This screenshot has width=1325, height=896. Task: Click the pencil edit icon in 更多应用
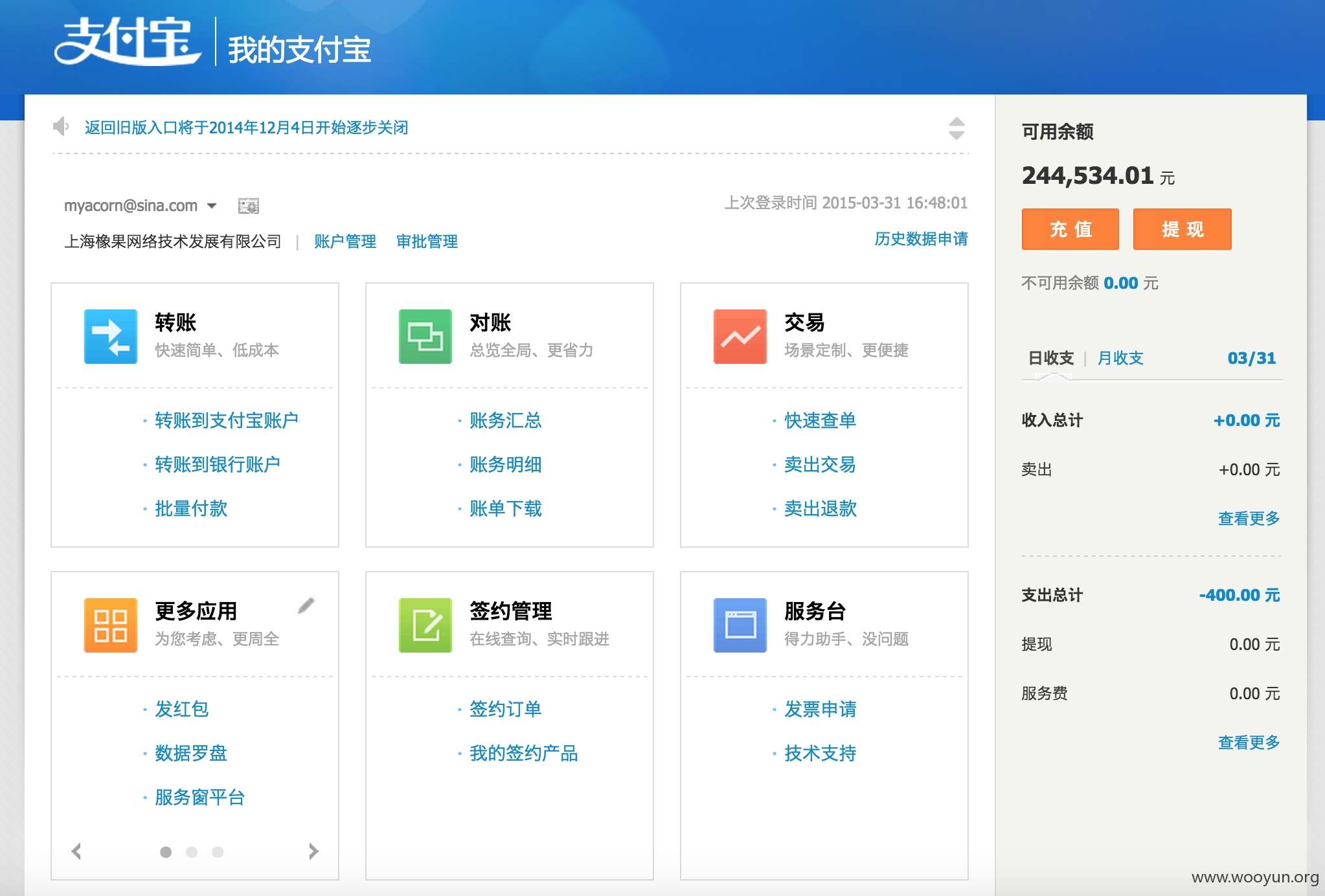coord(306,605)
